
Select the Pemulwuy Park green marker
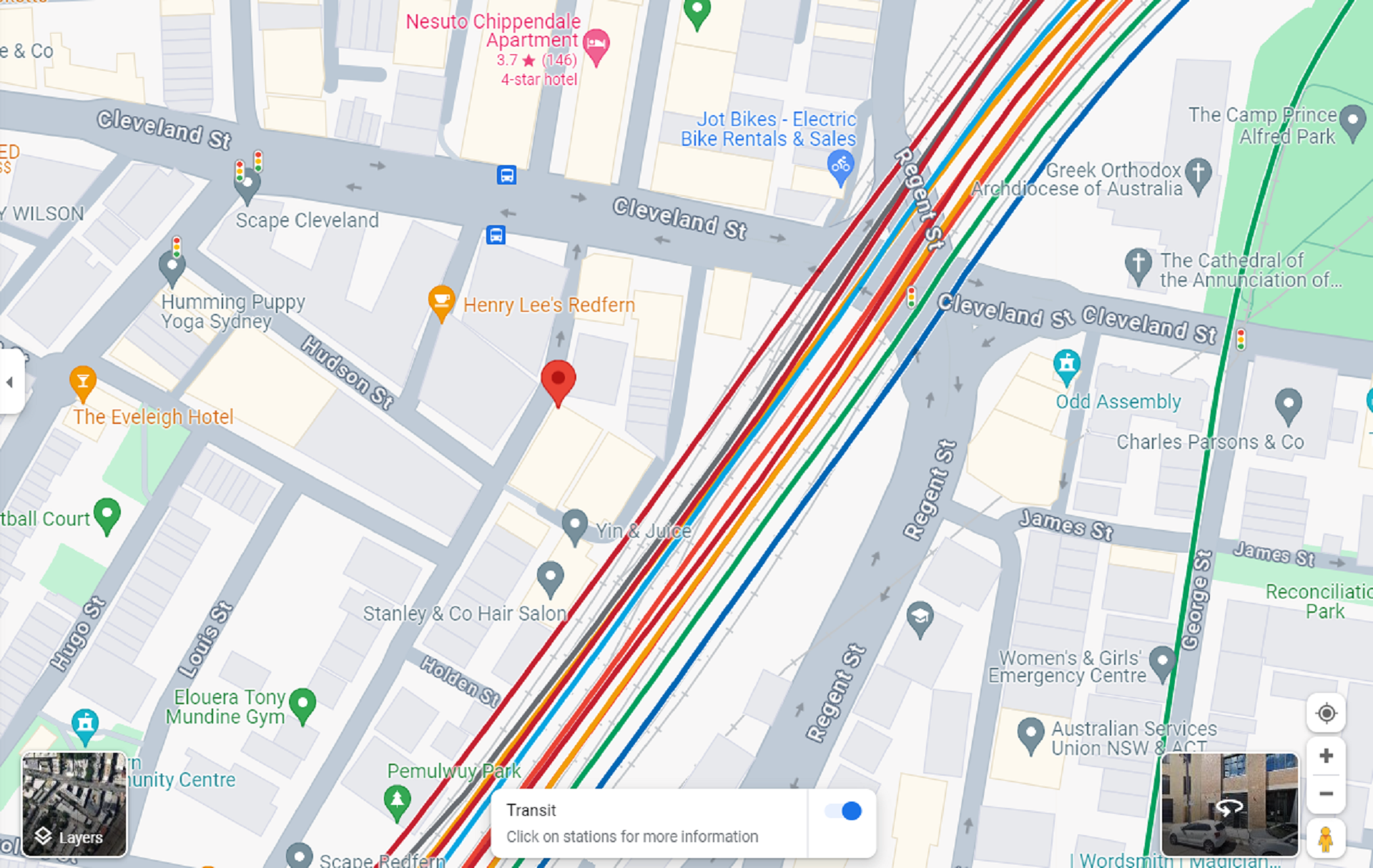point(397,802)
